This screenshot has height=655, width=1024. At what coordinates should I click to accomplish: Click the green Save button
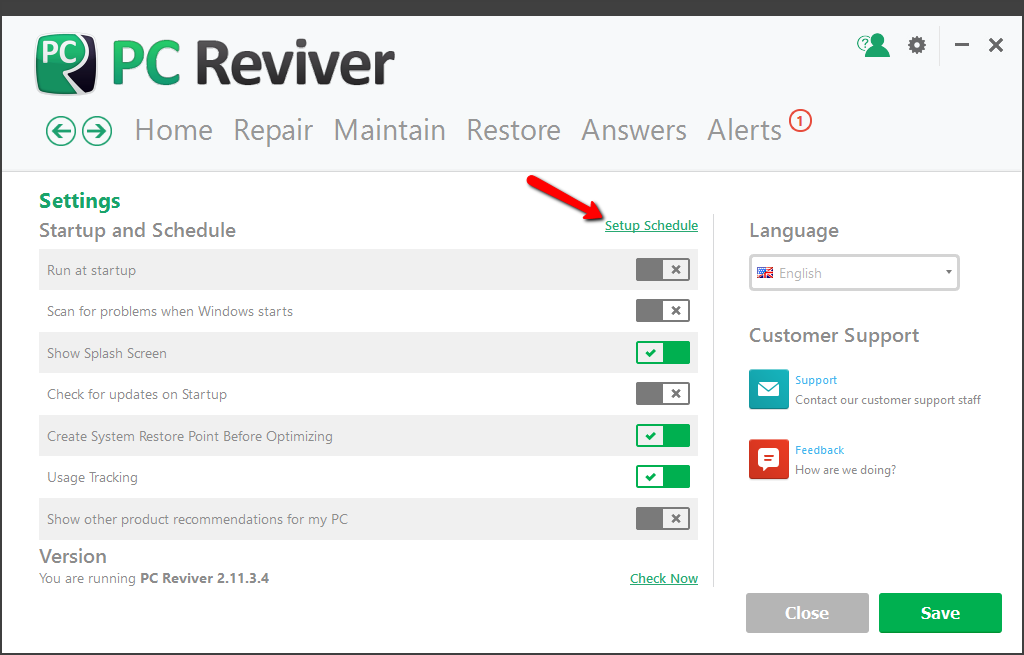(x=940, y=613)
